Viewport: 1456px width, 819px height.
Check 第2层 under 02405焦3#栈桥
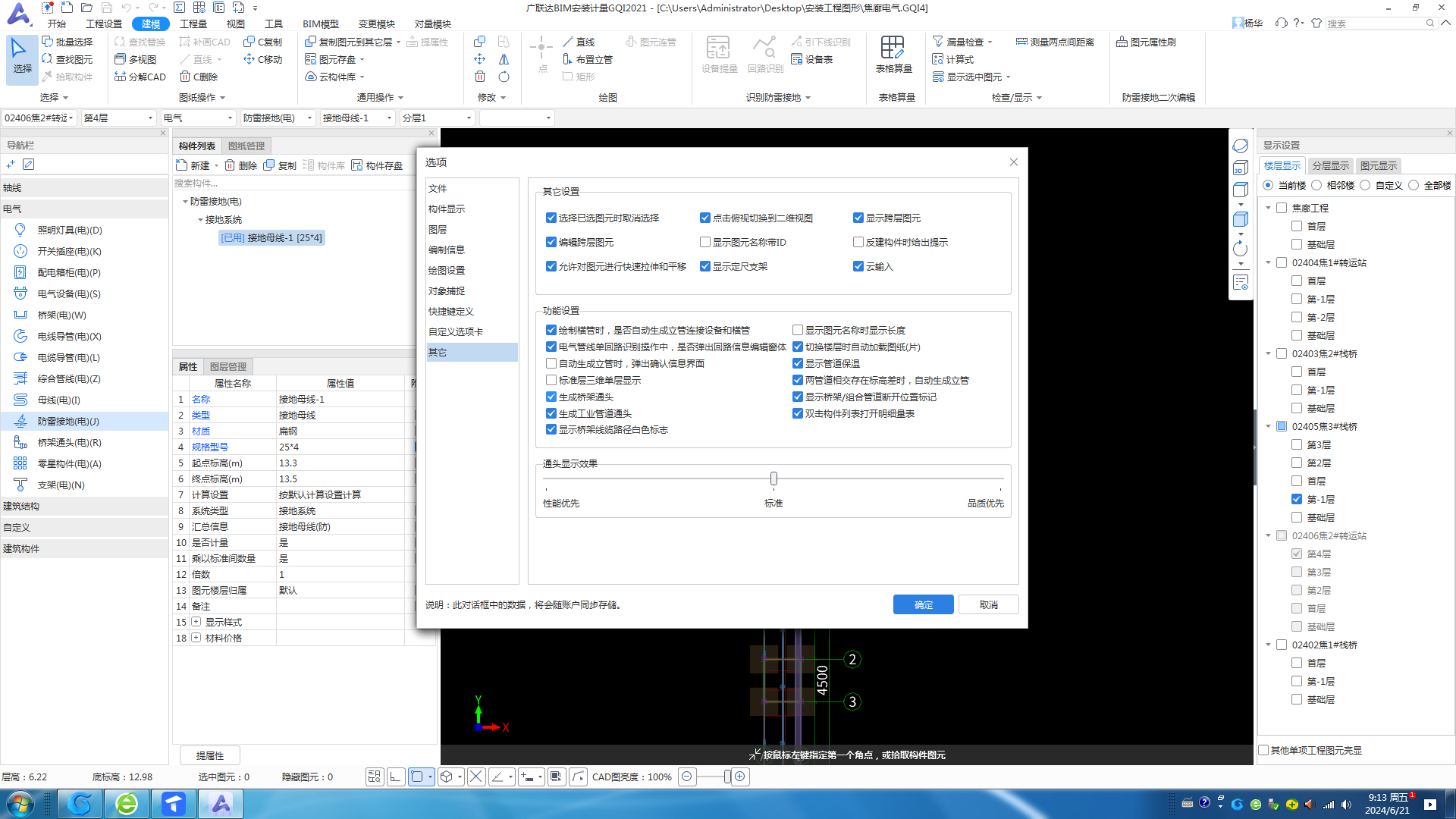click(x=1297, y=463)
